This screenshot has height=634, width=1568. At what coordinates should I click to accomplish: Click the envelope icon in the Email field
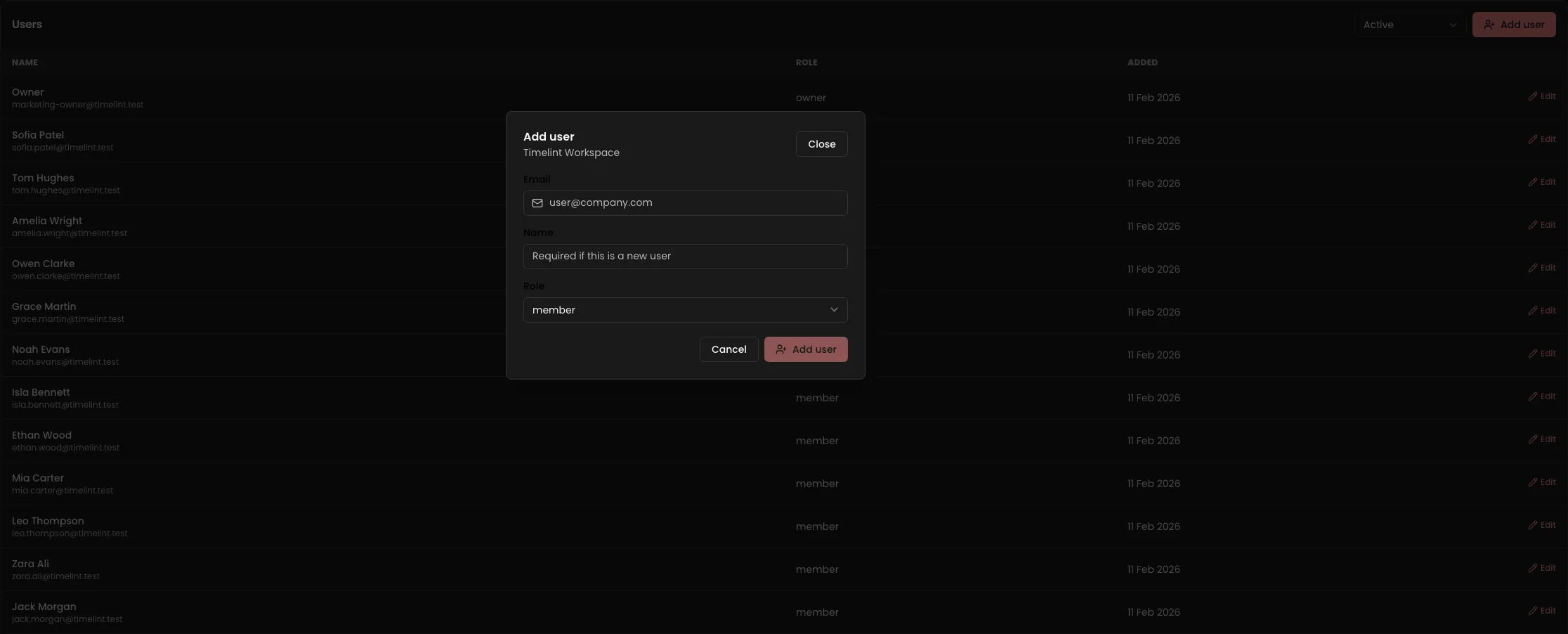click(x=537, y=203)
